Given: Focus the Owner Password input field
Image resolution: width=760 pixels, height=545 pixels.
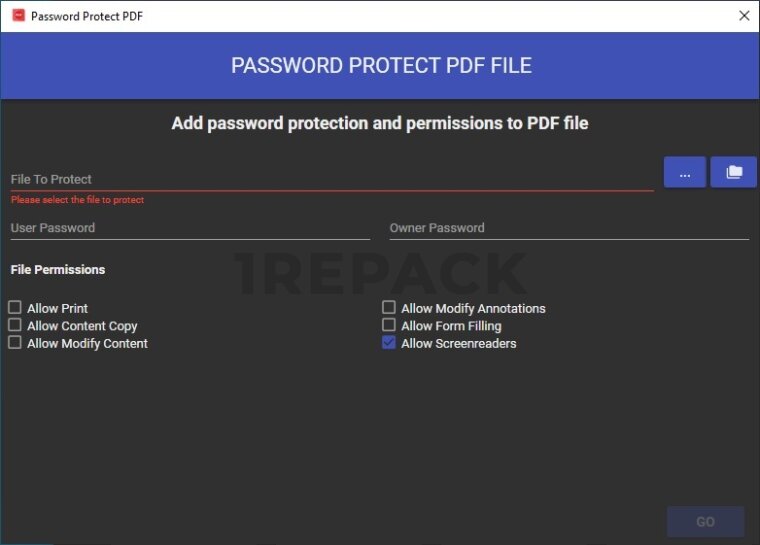Looking at the screenshot, I should click(x=568, y=228).
